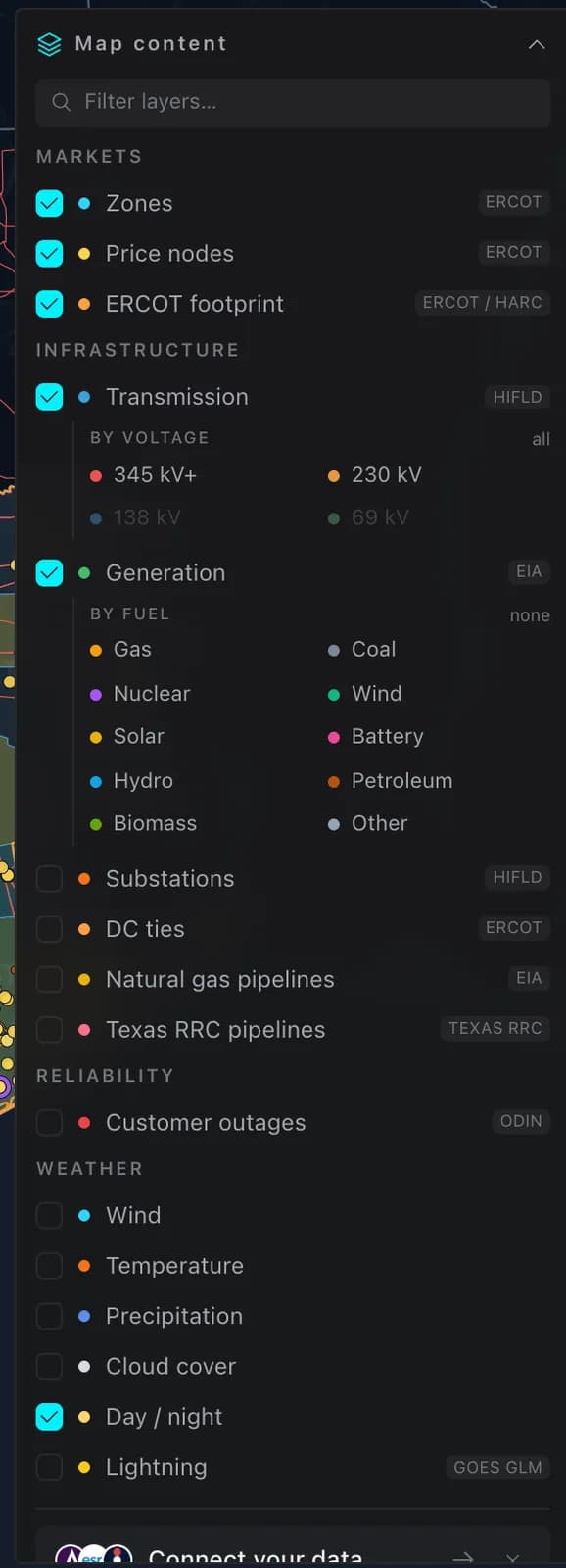
Task: Click the 'Texas RRC pipelines' label
Action: click(215, 1030)
